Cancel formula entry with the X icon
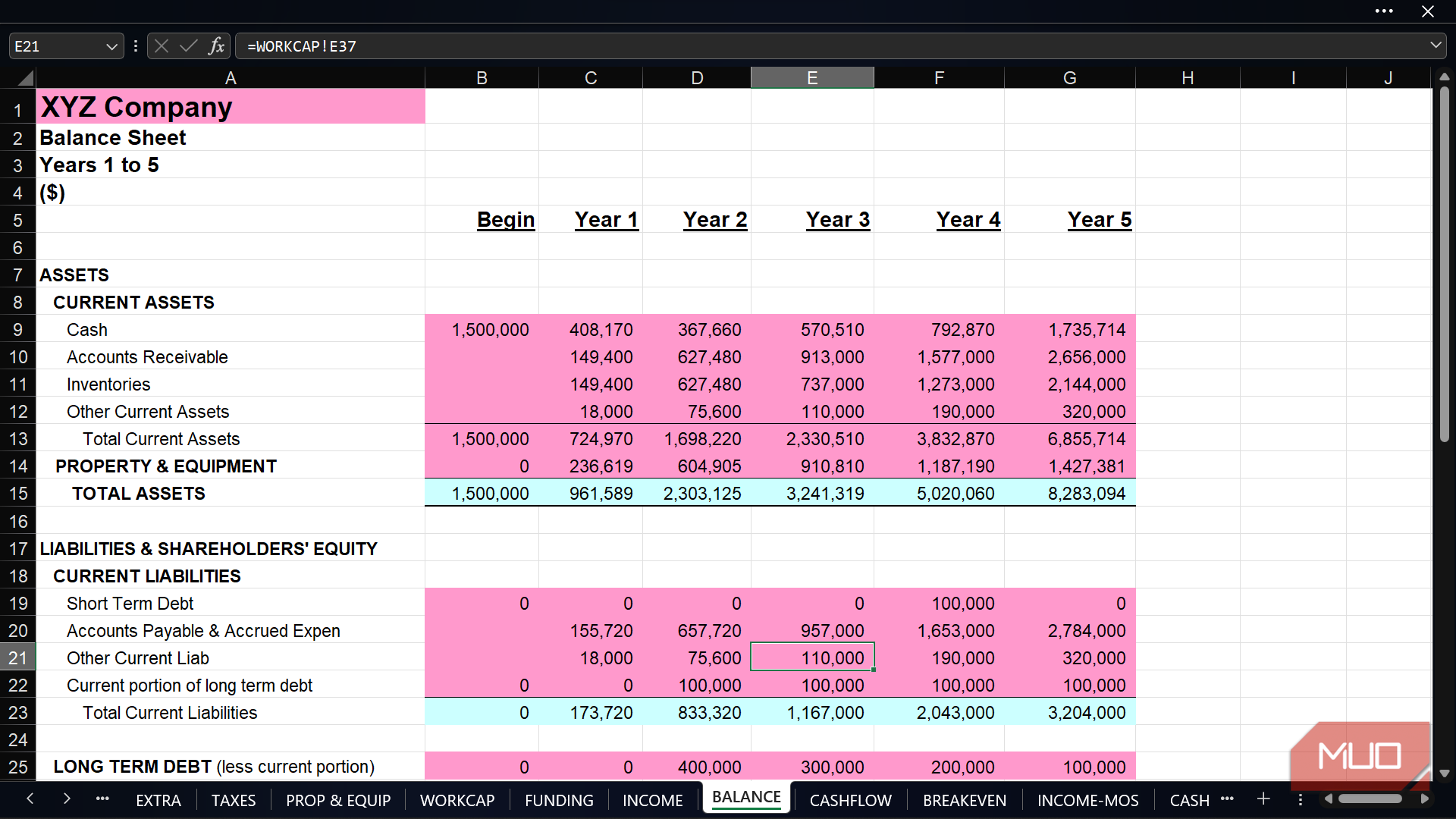This screenshot has height=819, width=1456. coord(162,45)
